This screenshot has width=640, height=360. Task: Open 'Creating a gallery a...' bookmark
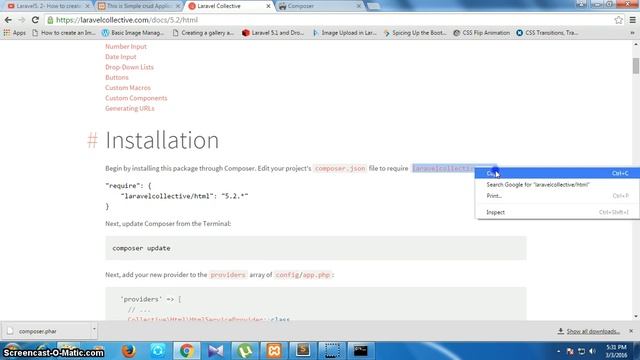pyautogui.click(x=203, y=33)
